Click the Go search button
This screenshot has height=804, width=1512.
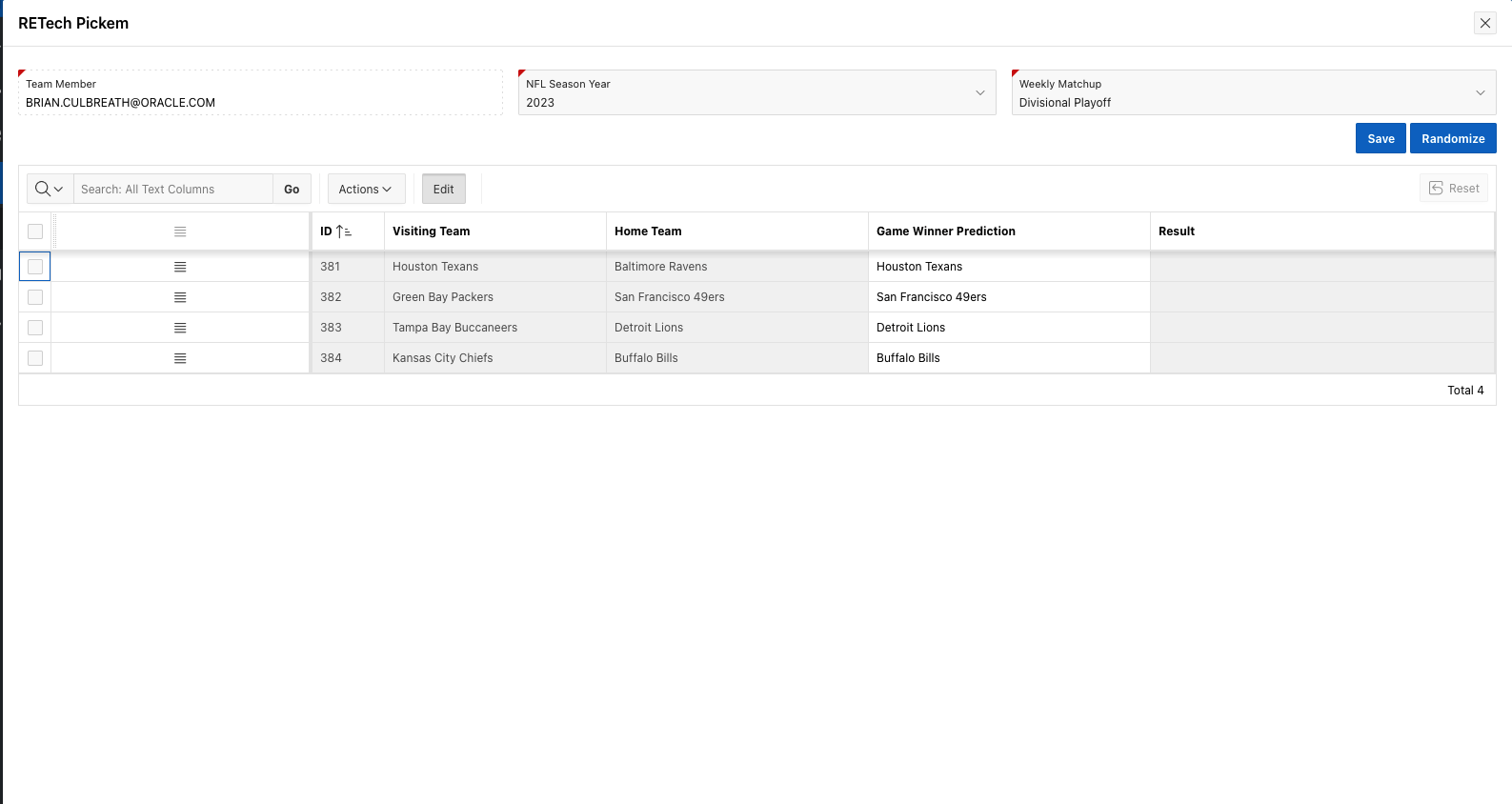point(292,189)
